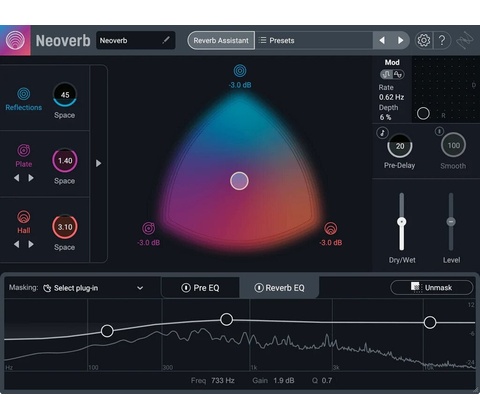Select the low EQ node near 100 Hz
Viewport: 480px width, 420px height.
click(x=107, y=331)
